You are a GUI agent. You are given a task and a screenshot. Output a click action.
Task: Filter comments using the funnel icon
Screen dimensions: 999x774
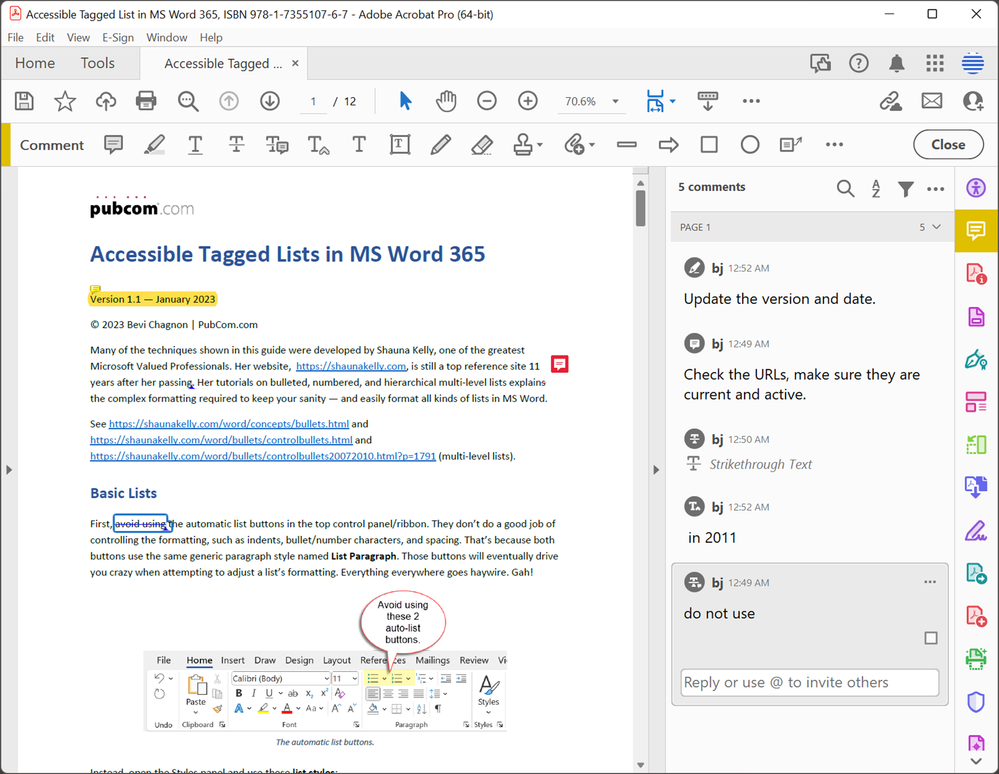905,188
